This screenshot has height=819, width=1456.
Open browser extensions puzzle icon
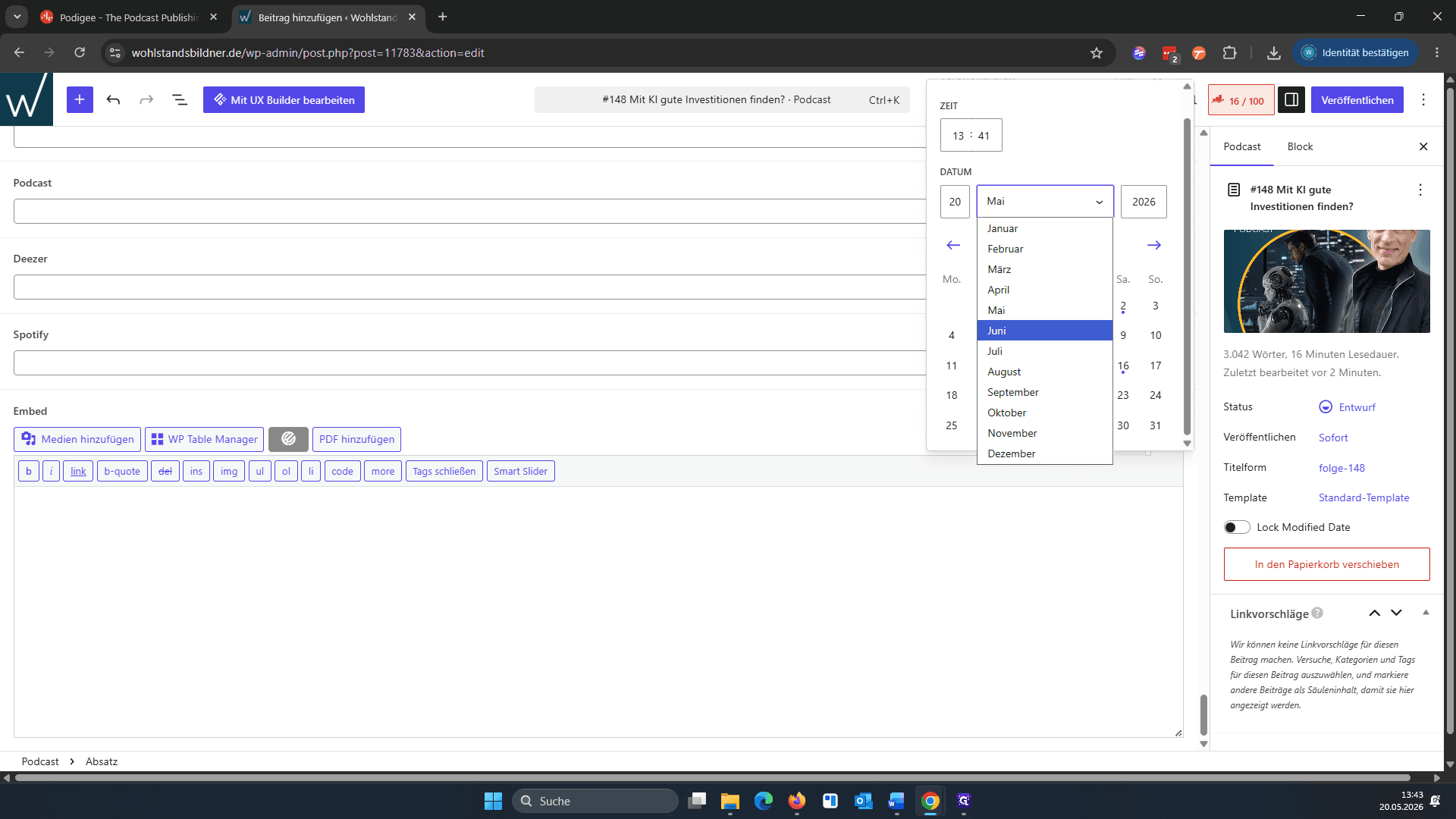point(1229,52)
